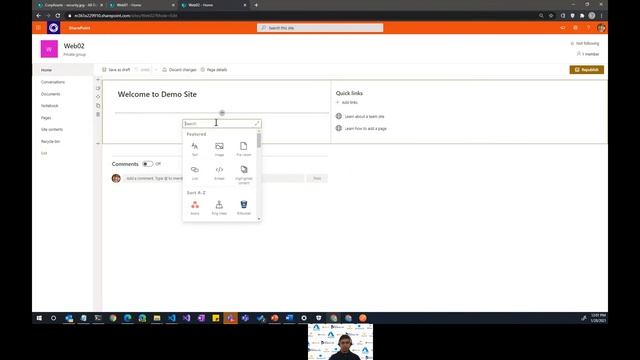Open Home in the left navigation
The height and width of the screenshot is (360, 640).
46,70
